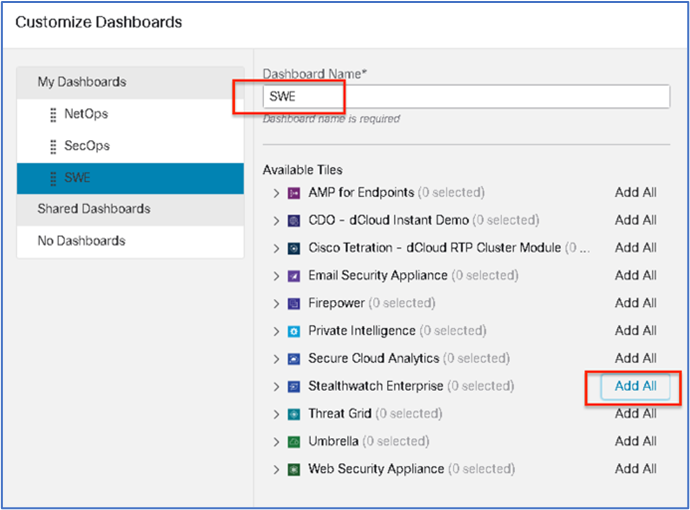Click the No Dashboards text
This screenshot has height=510, width=690.
[81, 241]
